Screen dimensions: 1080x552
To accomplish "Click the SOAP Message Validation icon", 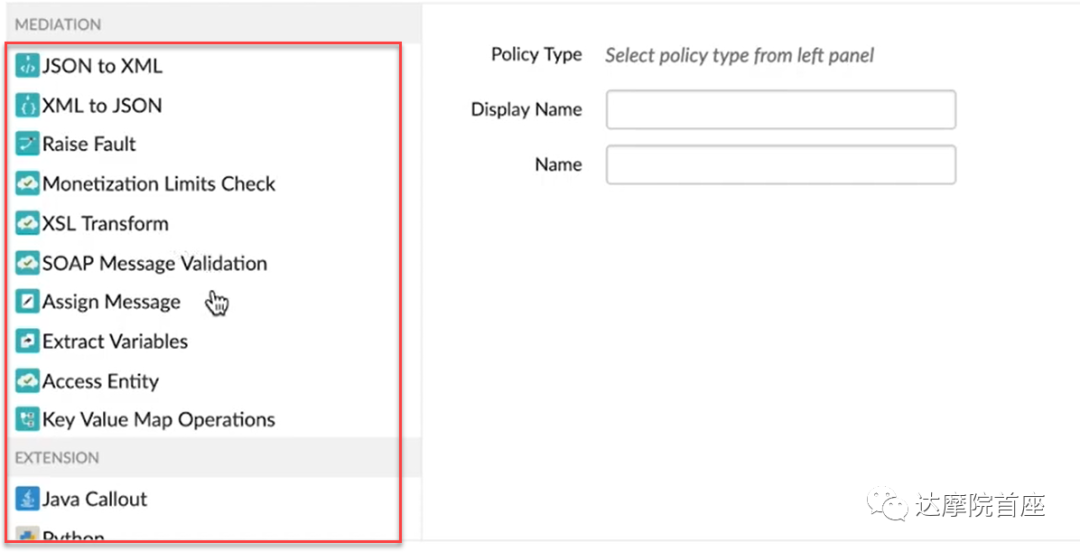I will [x=27, y=264].
